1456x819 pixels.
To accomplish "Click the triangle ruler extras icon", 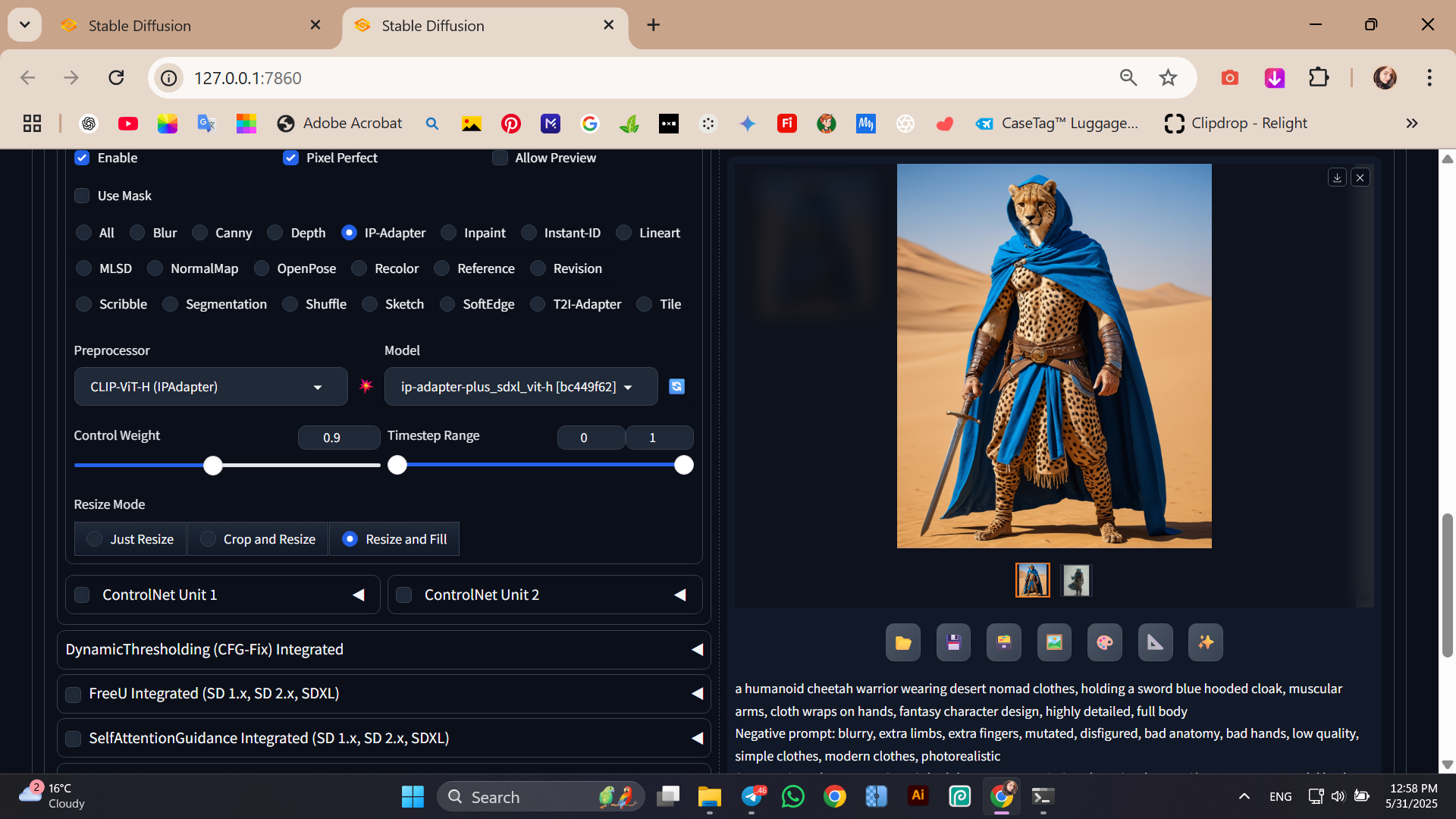I will pyautogui.click(x=1155, y=643).
